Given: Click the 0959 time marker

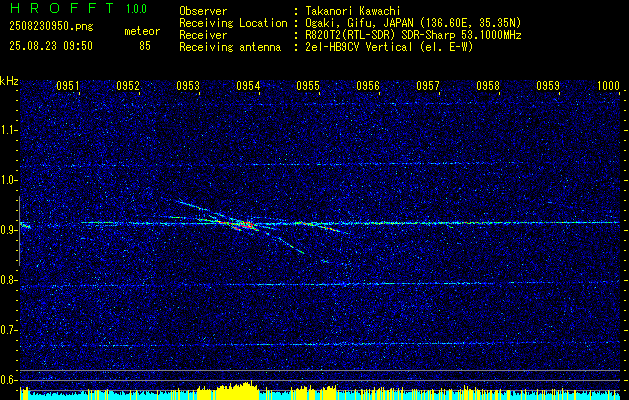Looking at the screenshot, I should pos(548,85).
